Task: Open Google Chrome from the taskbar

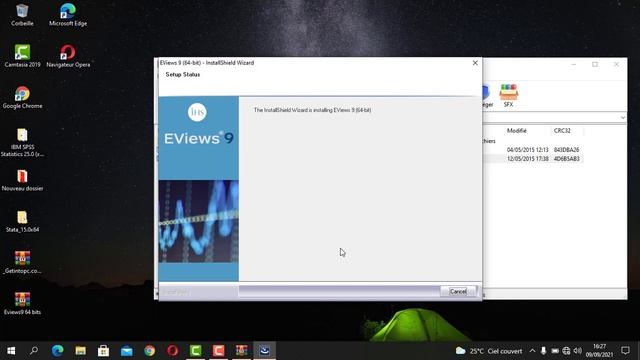Action: [149, 351]
